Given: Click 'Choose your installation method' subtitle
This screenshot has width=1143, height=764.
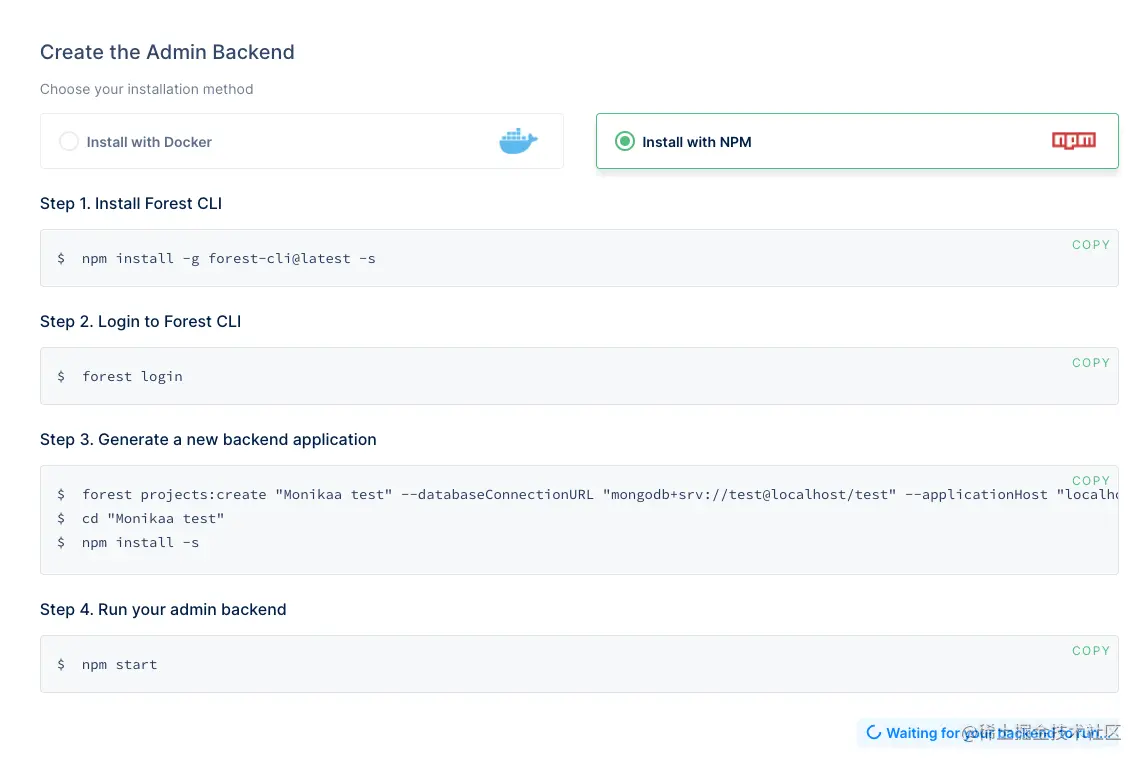Looking at the screenshot, I should coord(147,89).
